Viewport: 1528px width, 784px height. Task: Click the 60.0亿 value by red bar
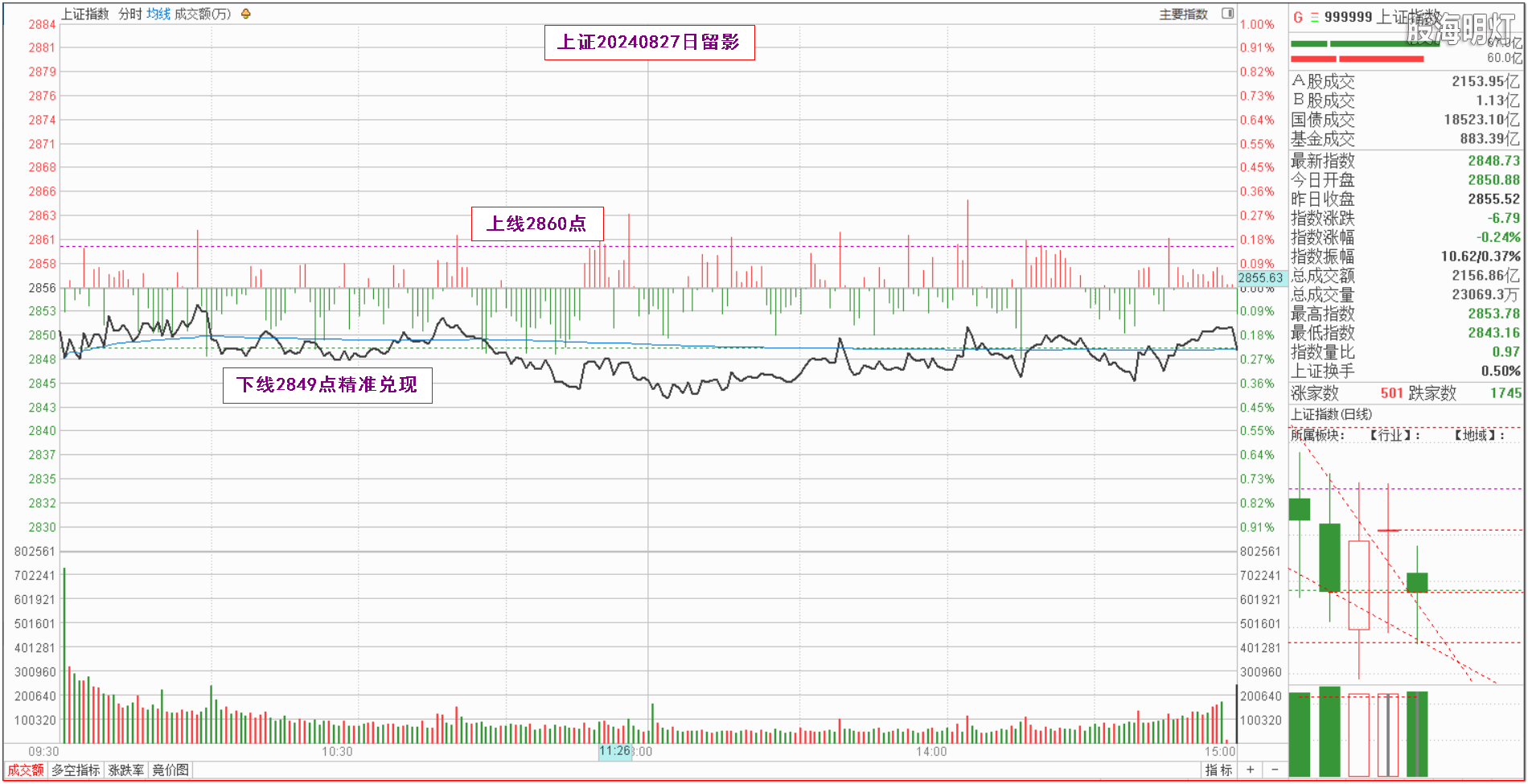[1505, 58]
